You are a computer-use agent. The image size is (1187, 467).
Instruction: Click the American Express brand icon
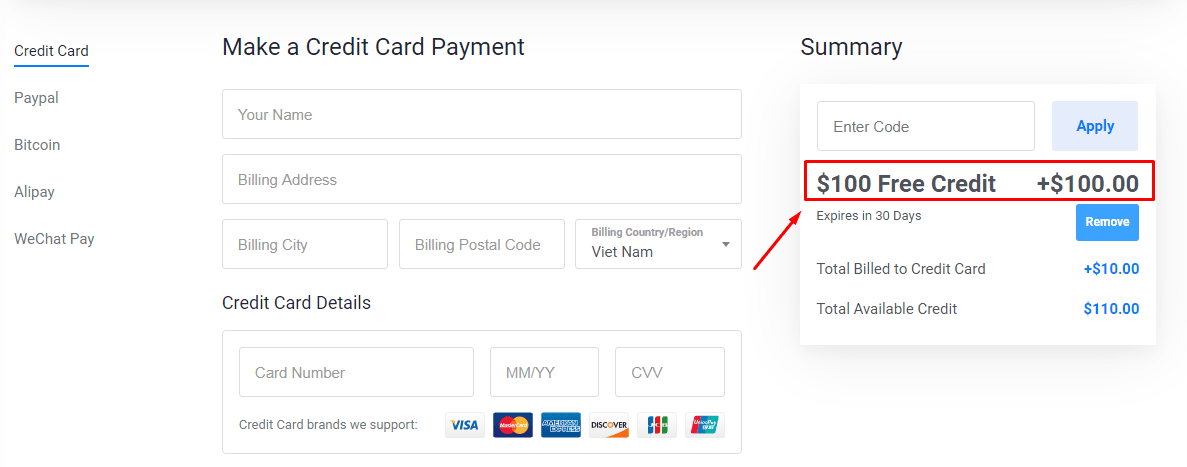point(561,425)
